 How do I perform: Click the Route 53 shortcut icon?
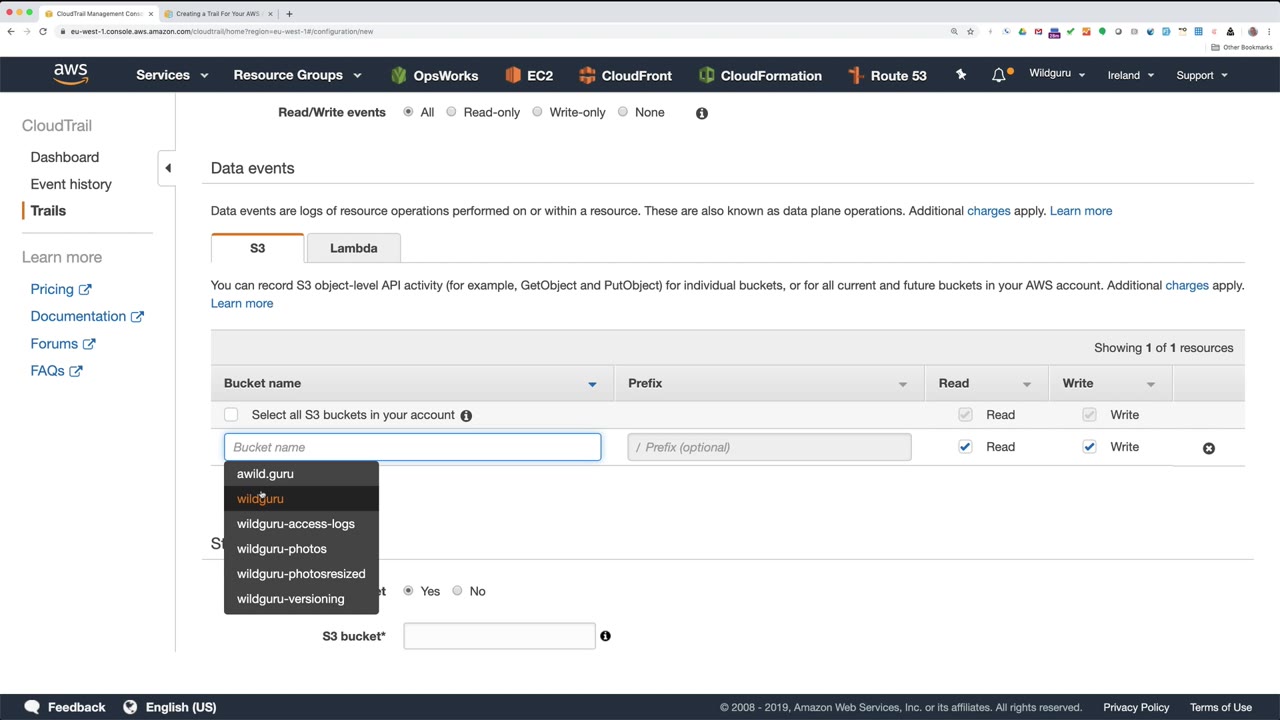click(x=855, y=75)
